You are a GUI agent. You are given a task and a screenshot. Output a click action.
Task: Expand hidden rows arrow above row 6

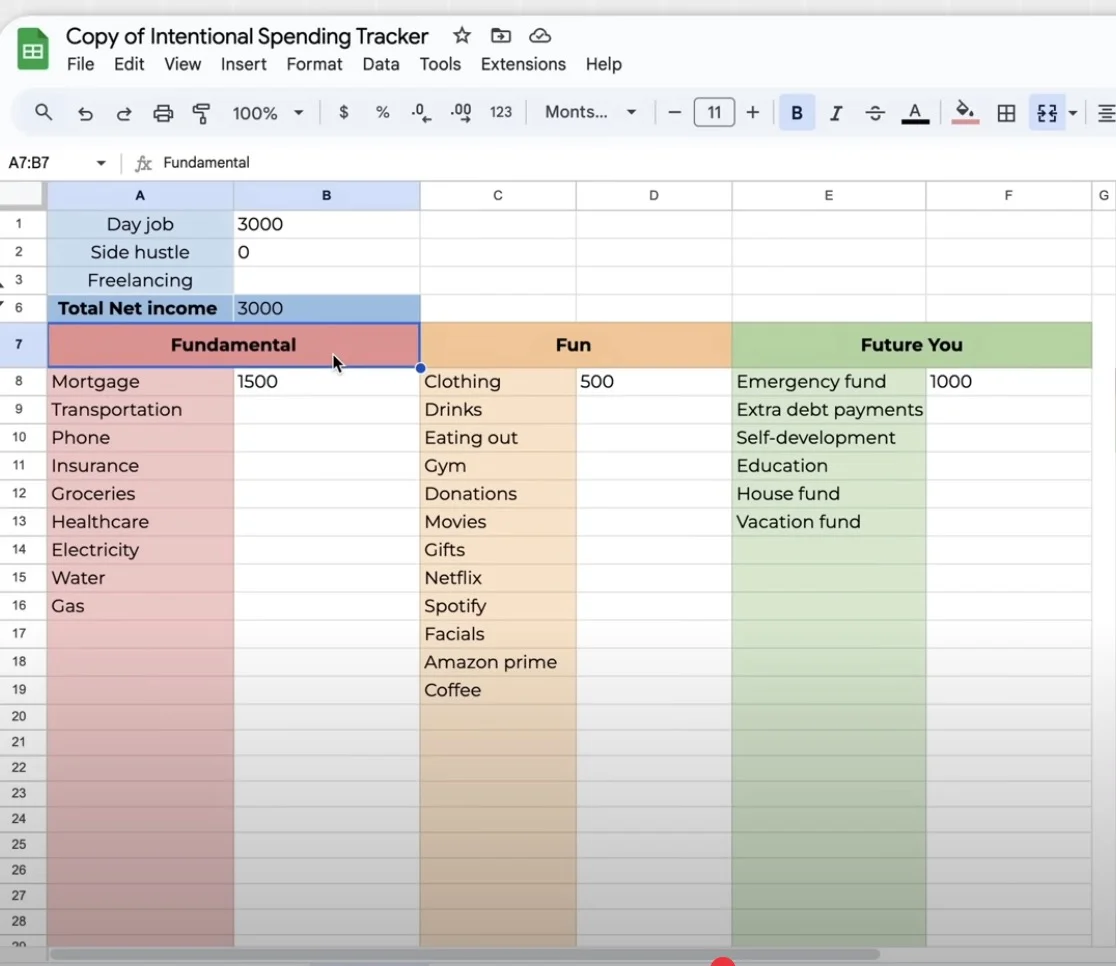pyautogui.click(x=1, y=304)
